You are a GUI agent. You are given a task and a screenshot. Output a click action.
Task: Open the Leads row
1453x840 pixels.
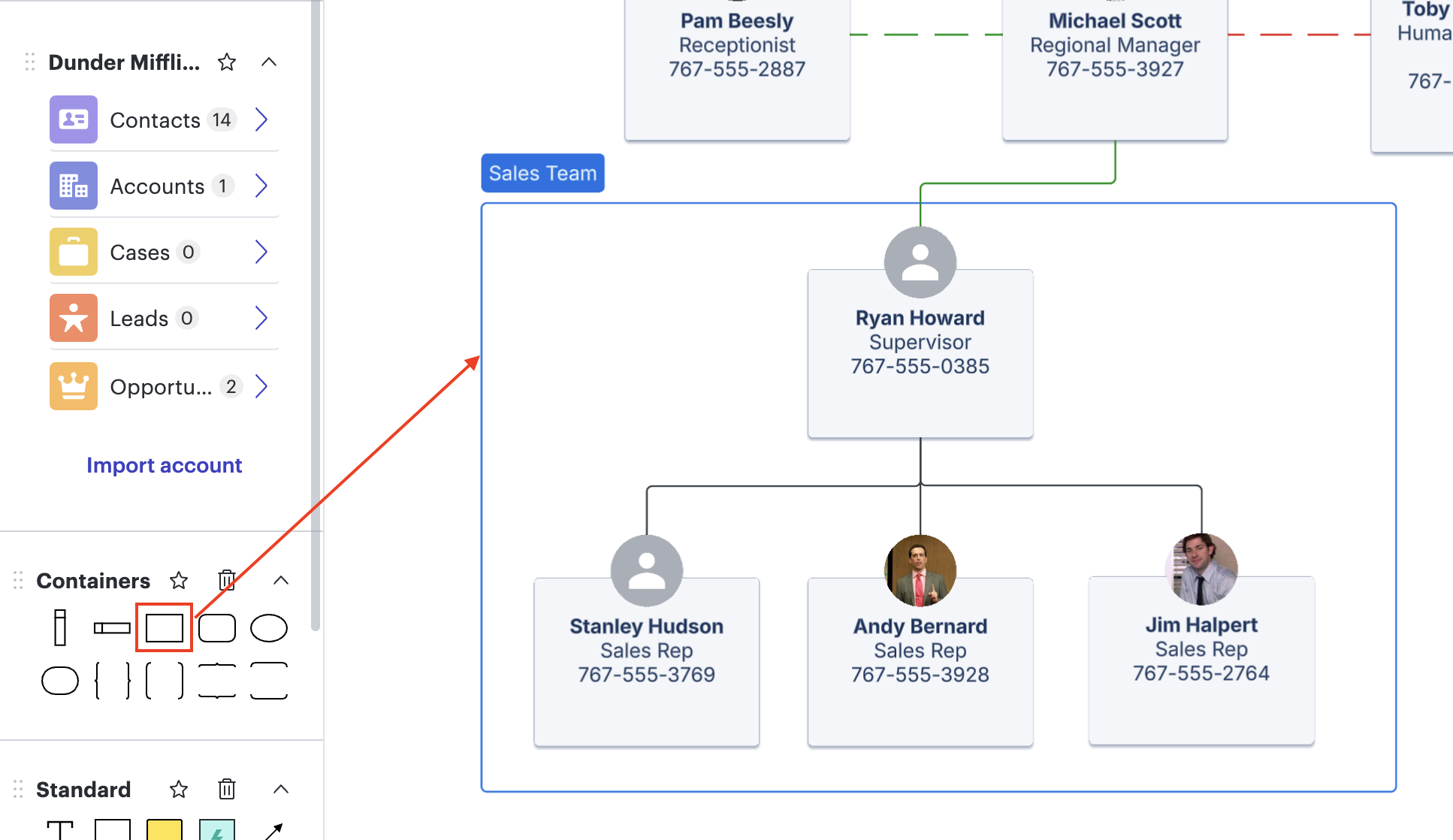coord(164,318)
